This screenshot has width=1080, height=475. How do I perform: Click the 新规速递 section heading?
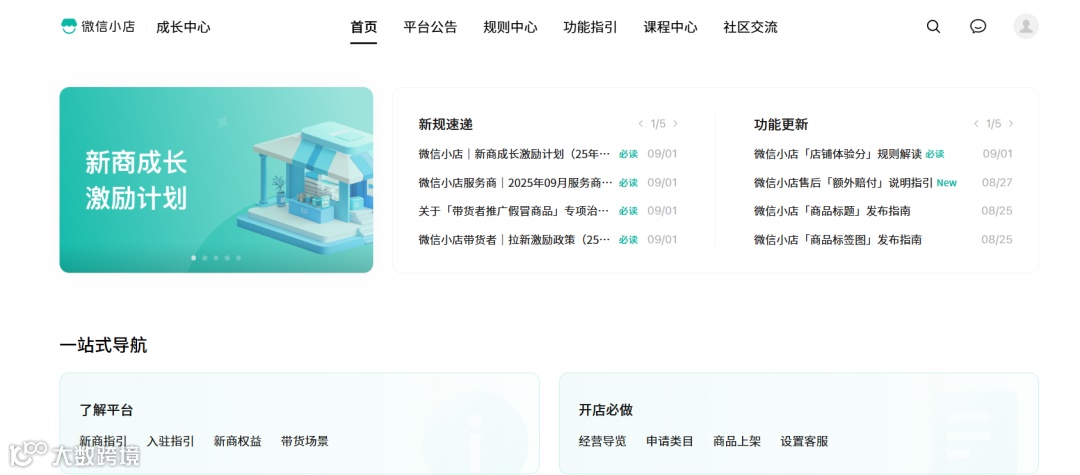point(446,125)
